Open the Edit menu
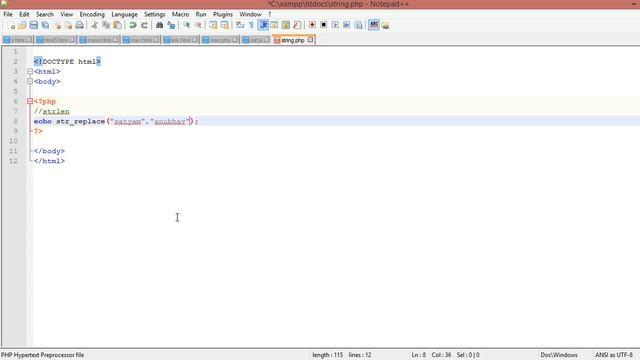 coord(24,14)
